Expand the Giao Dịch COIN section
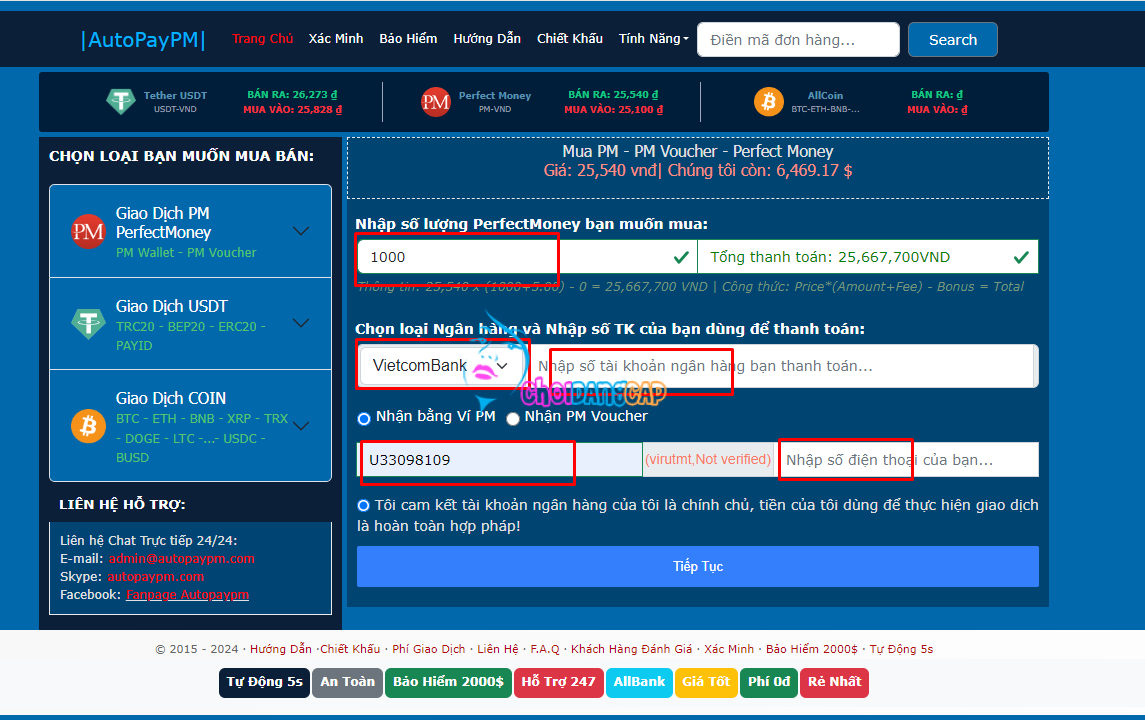 (x=301, y=426)
